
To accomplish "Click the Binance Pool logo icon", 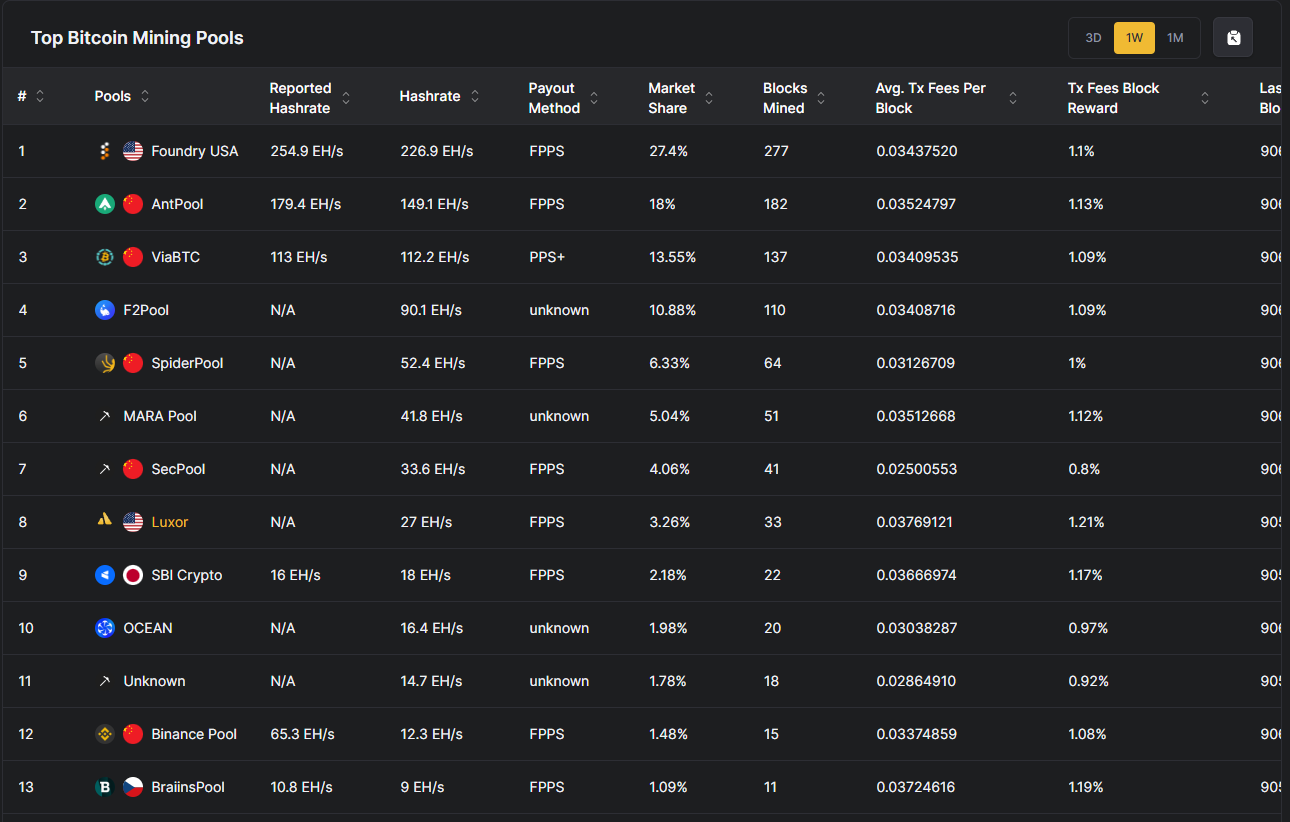I will coord(104,734).
